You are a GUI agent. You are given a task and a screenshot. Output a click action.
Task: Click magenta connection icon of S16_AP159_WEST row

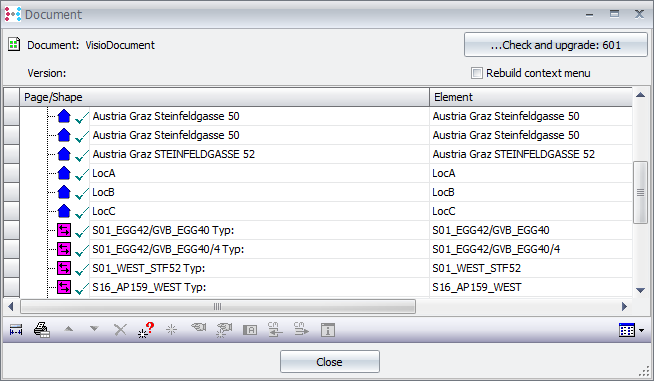click(64, 287)
